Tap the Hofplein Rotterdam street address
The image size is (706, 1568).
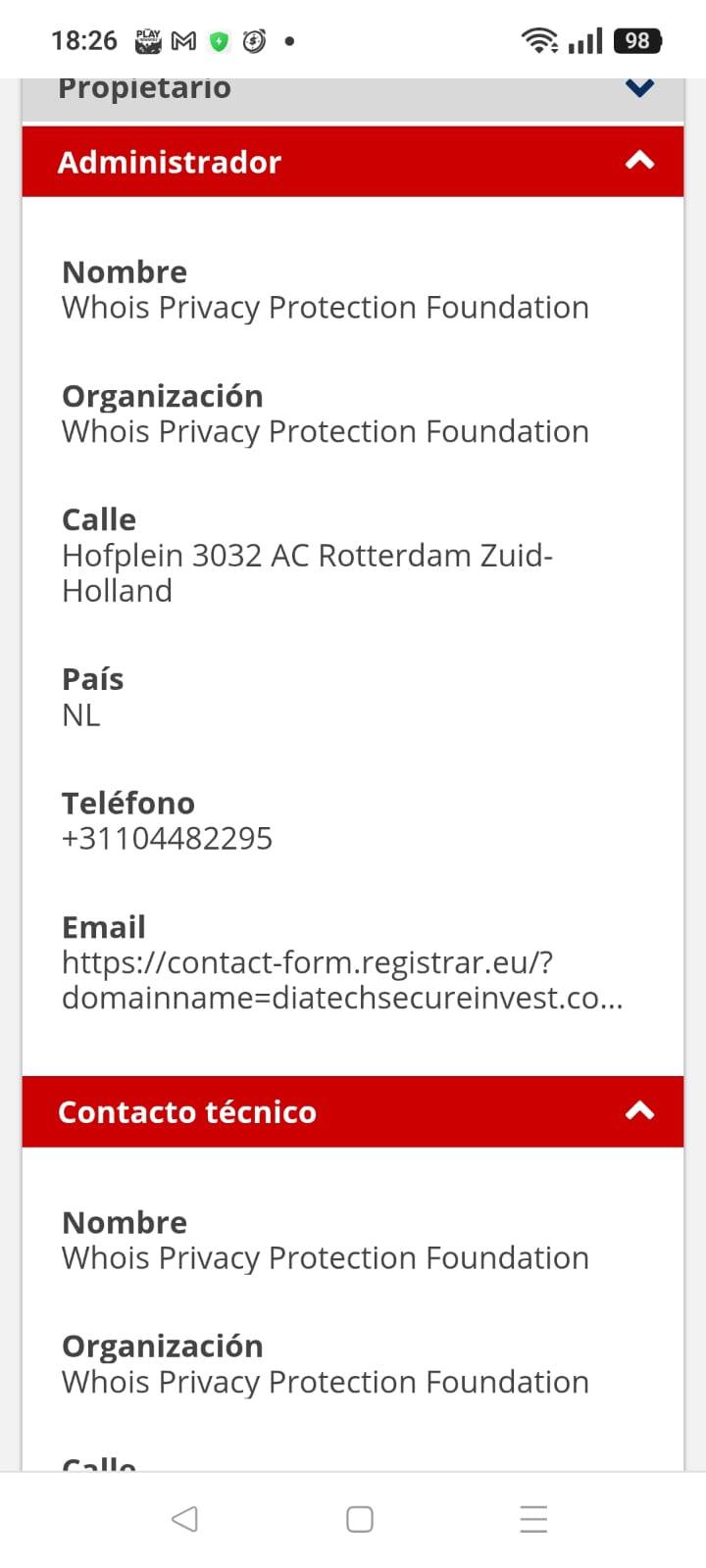pos(307,572)
